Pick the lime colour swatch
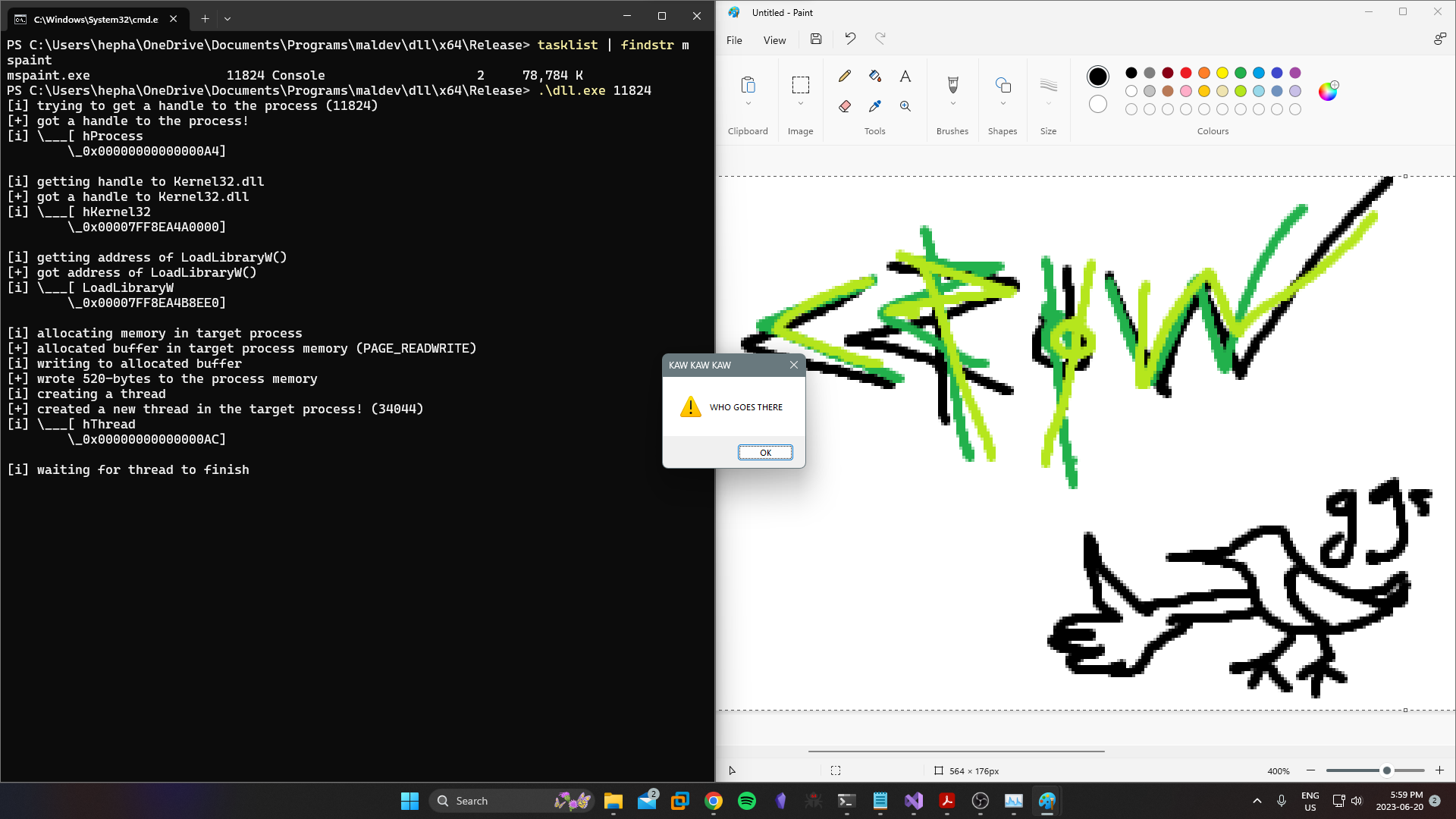The width and height of the screenshot is (1456, 819). (1241, 91)
